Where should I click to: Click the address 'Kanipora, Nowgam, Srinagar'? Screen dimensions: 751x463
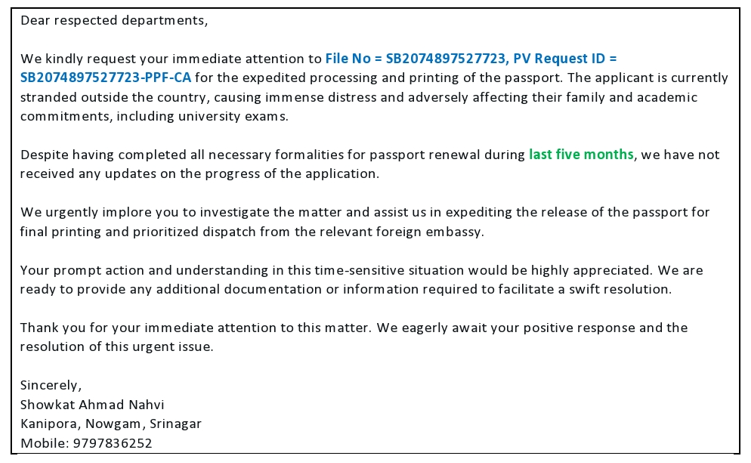[111, 424]
